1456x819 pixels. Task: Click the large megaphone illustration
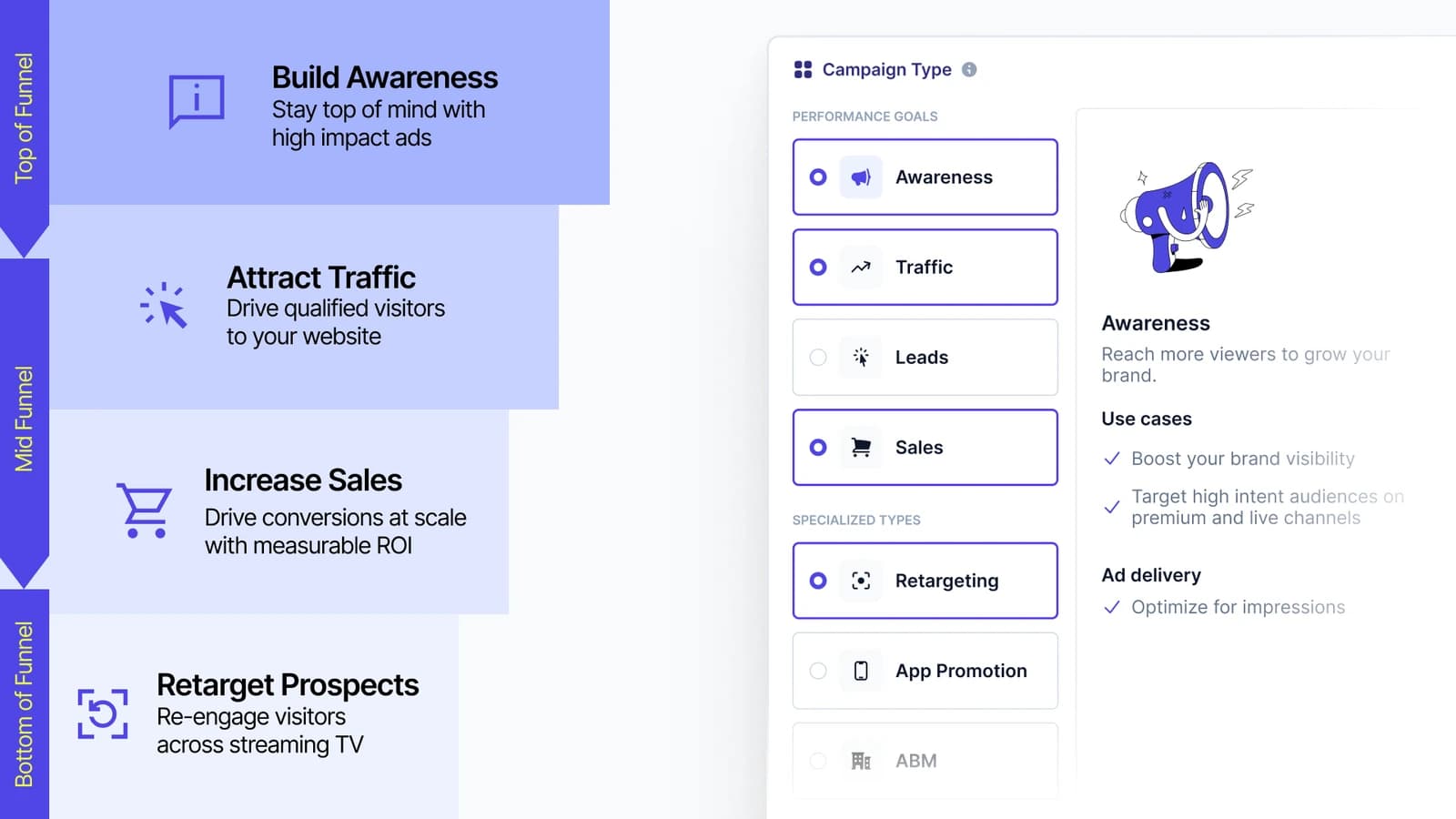1185,217
